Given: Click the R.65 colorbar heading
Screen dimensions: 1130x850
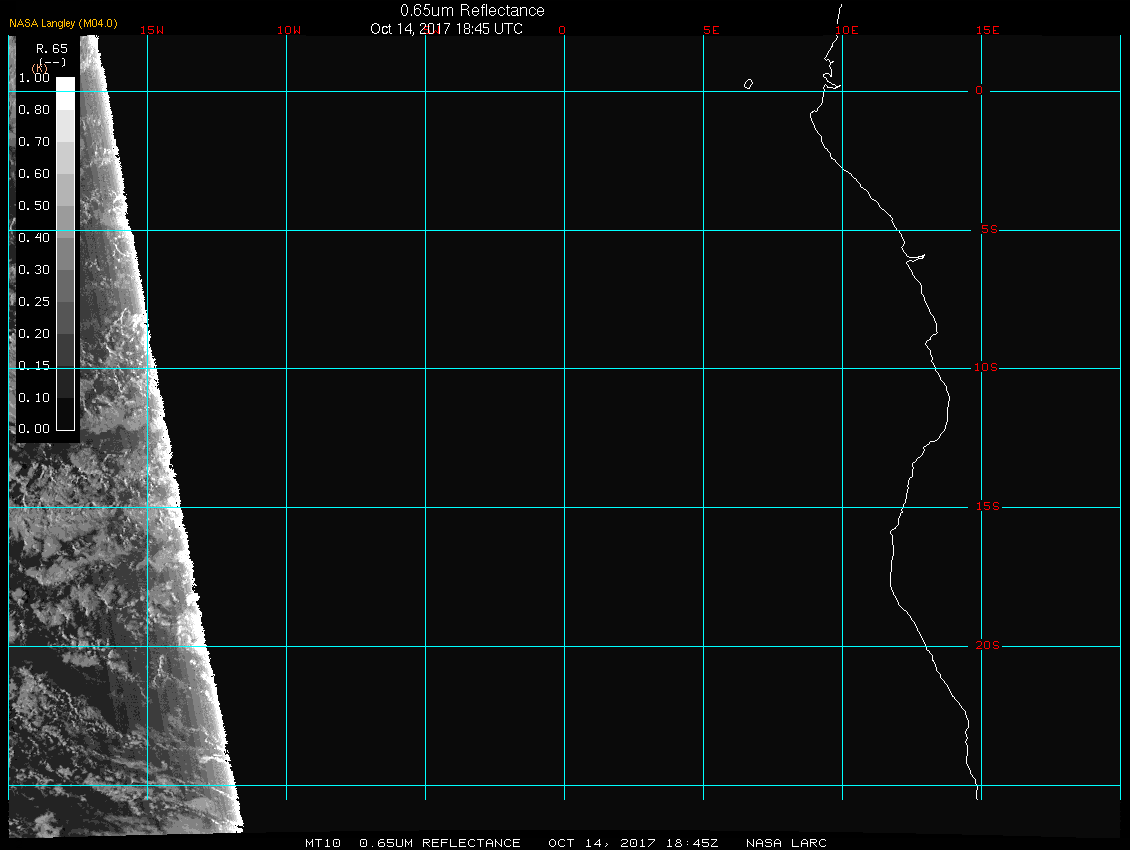Looking at the screenshot, I should click(51, 48).
